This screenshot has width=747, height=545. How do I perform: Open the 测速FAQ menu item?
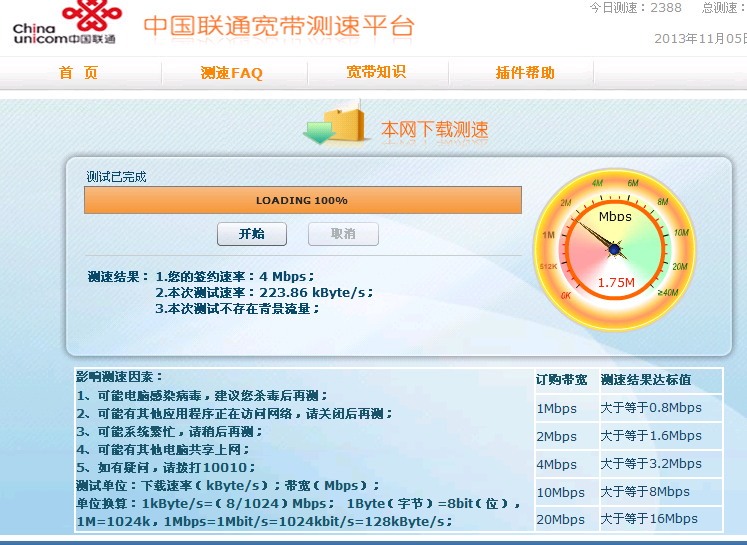[232, 73]
